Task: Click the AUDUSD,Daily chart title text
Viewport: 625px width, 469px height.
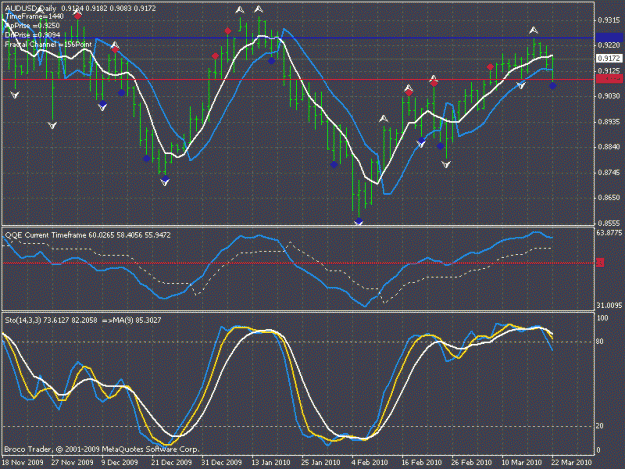Action: coord(31,8)
